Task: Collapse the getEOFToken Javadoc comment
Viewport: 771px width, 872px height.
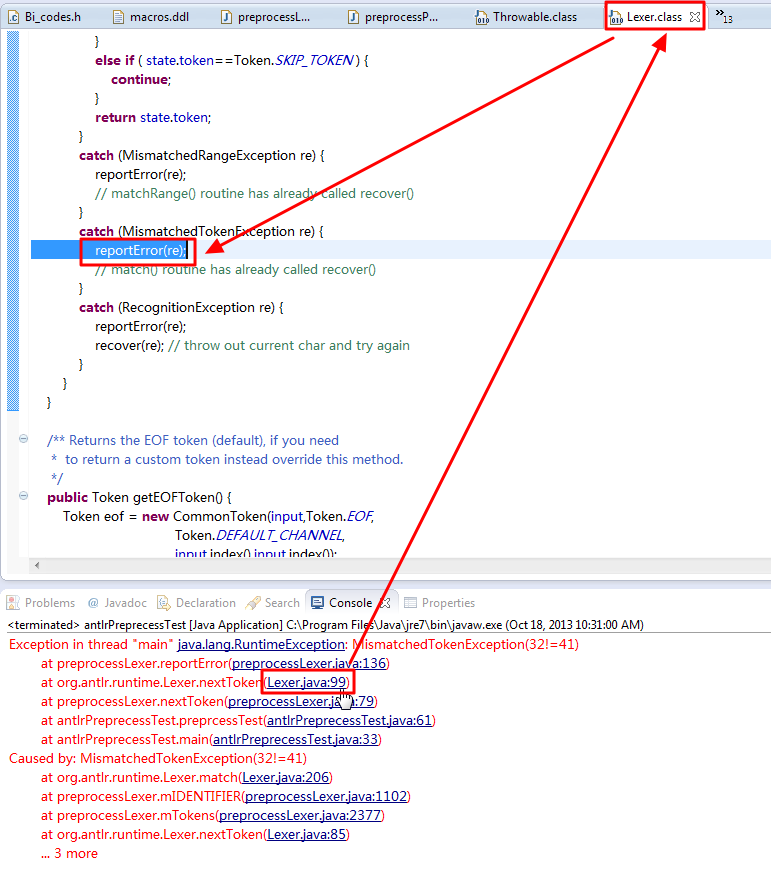Action: point(23,439)
